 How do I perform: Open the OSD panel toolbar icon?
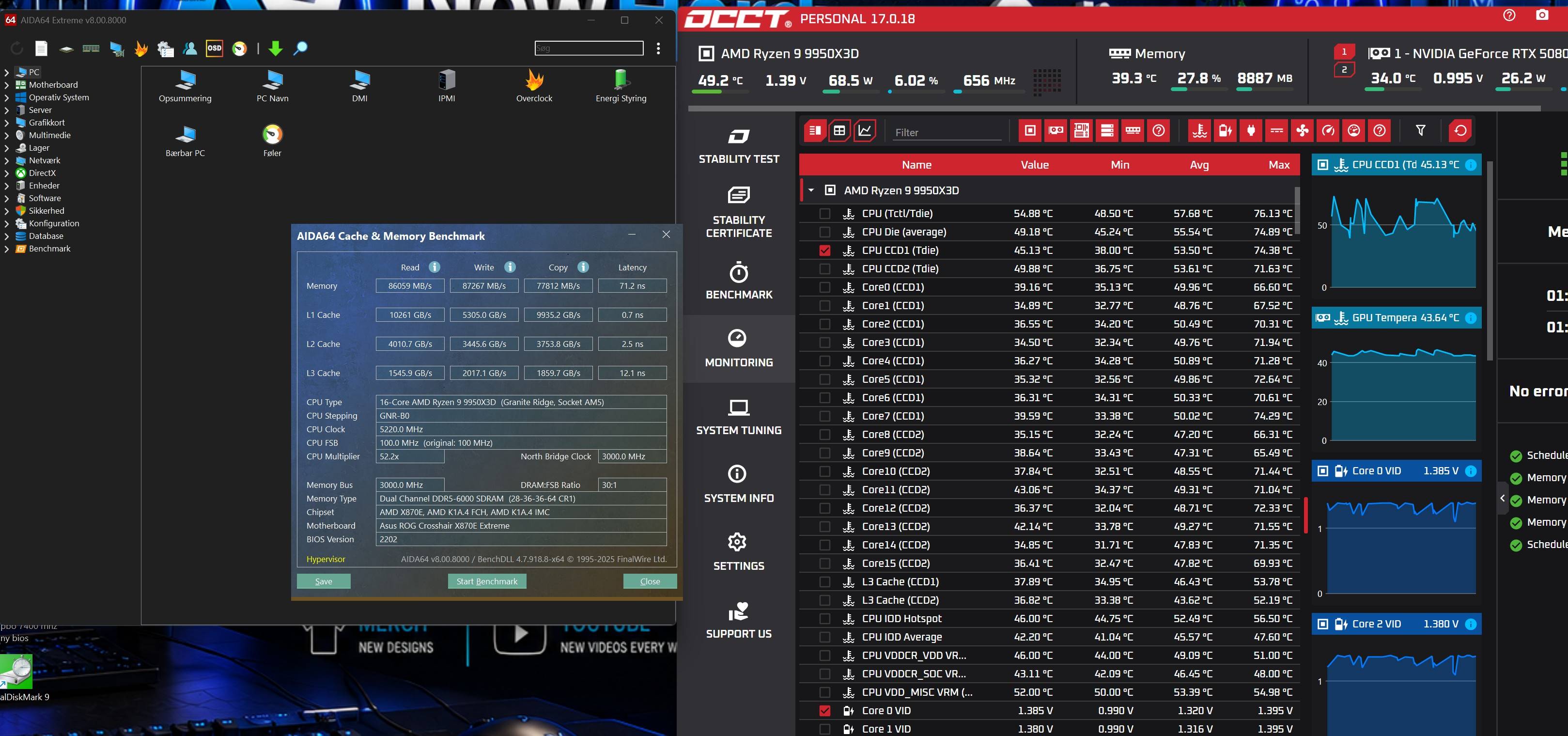coord(214,49)
